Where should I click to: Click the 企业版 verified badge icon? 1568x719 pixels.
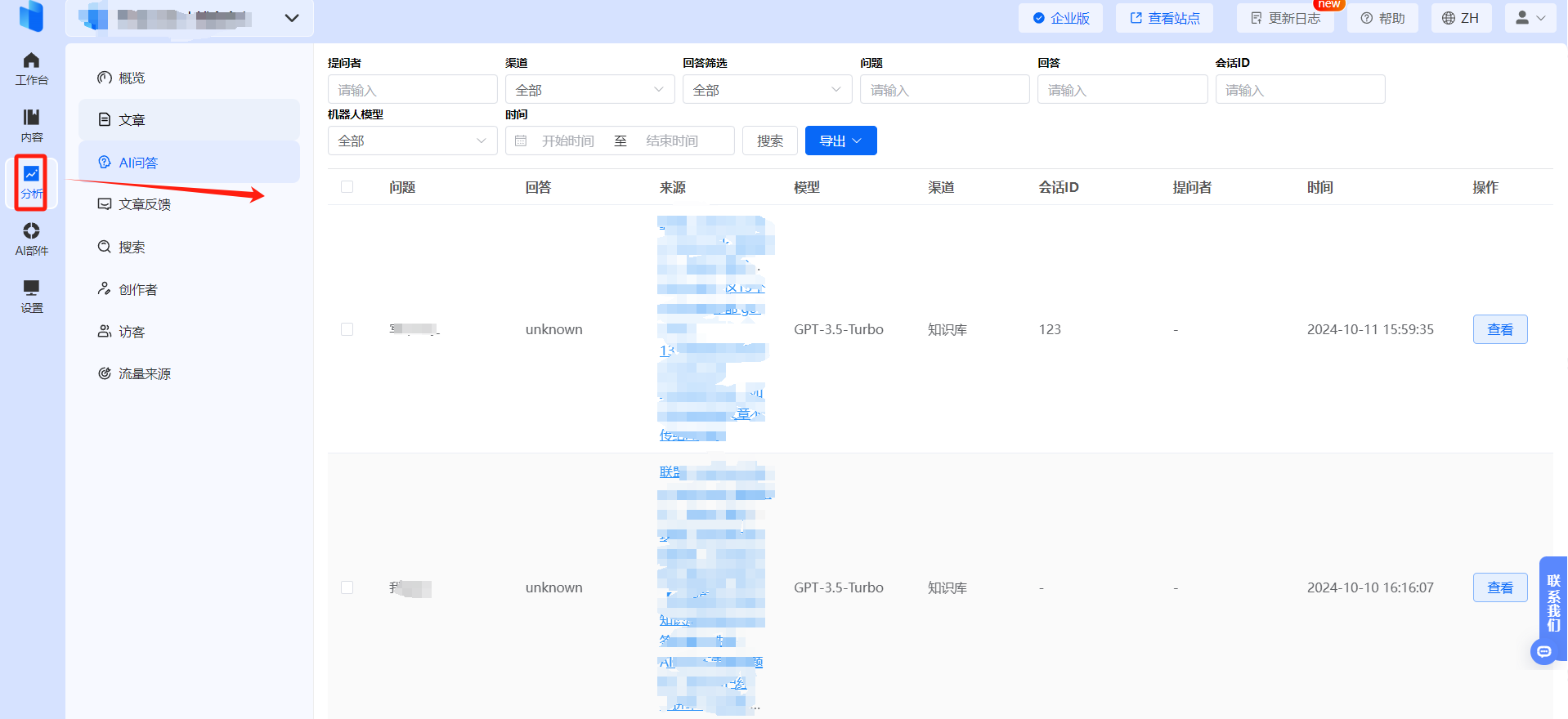click(x=1038, y=18)
